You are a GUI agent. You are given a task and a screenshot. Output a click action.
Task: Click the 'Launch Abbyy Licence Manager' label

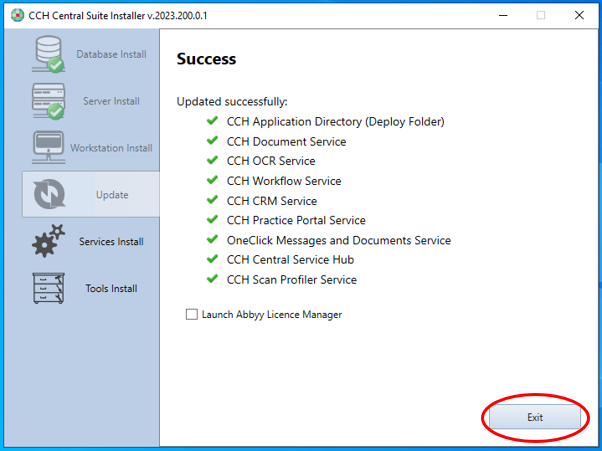coord(272,315)
